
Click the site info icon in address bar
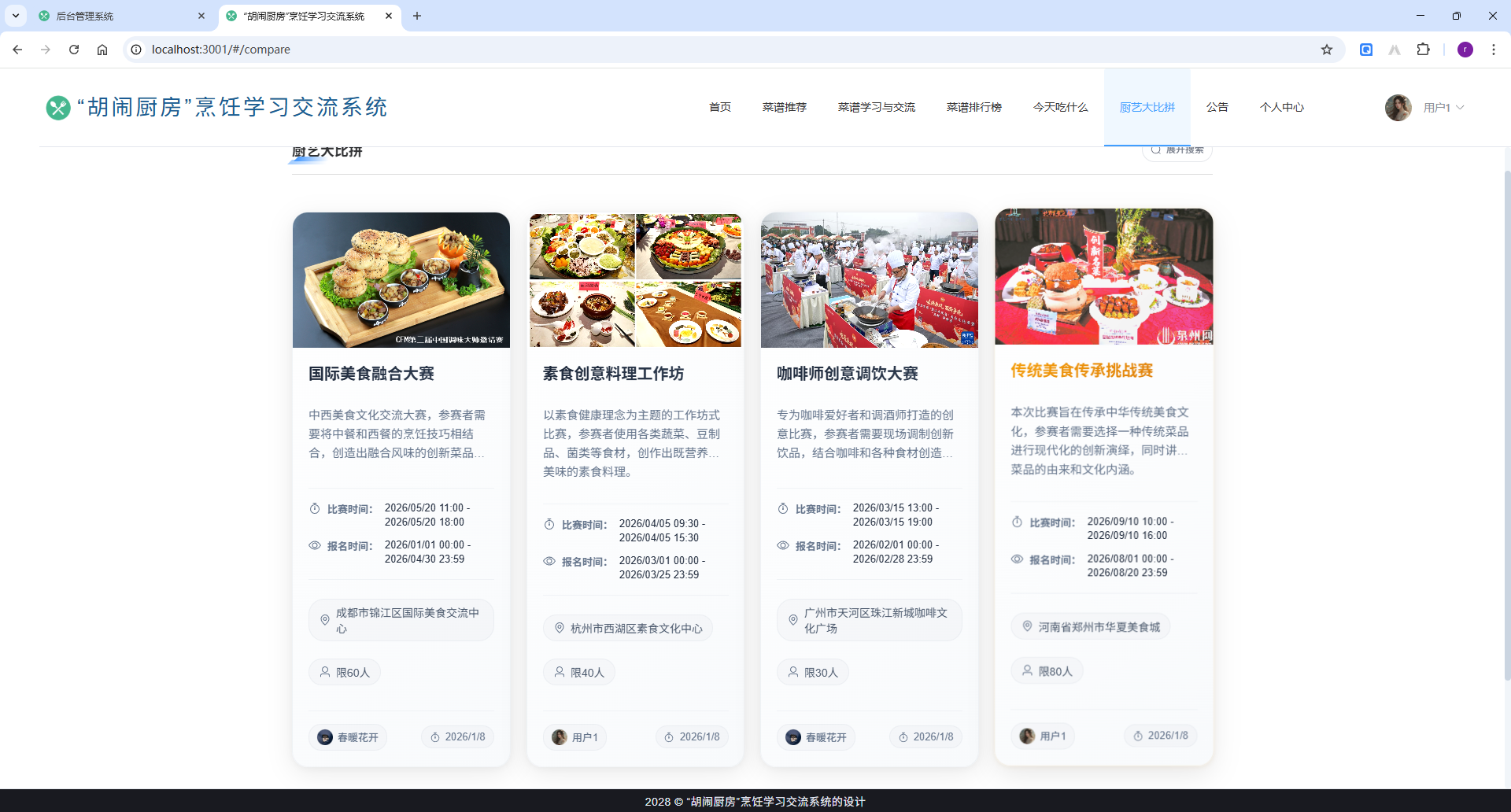click(x=136, y=50)
